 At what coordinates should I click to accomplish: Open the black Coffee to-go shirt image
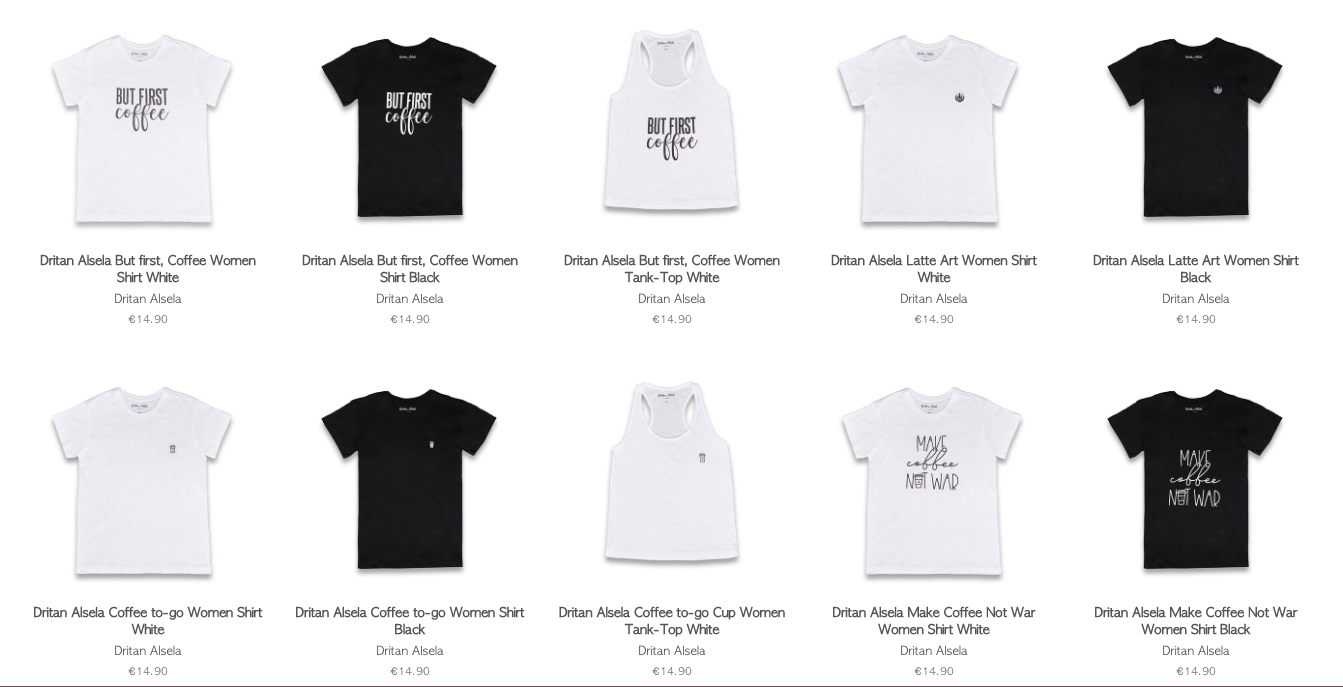(409, 481)
